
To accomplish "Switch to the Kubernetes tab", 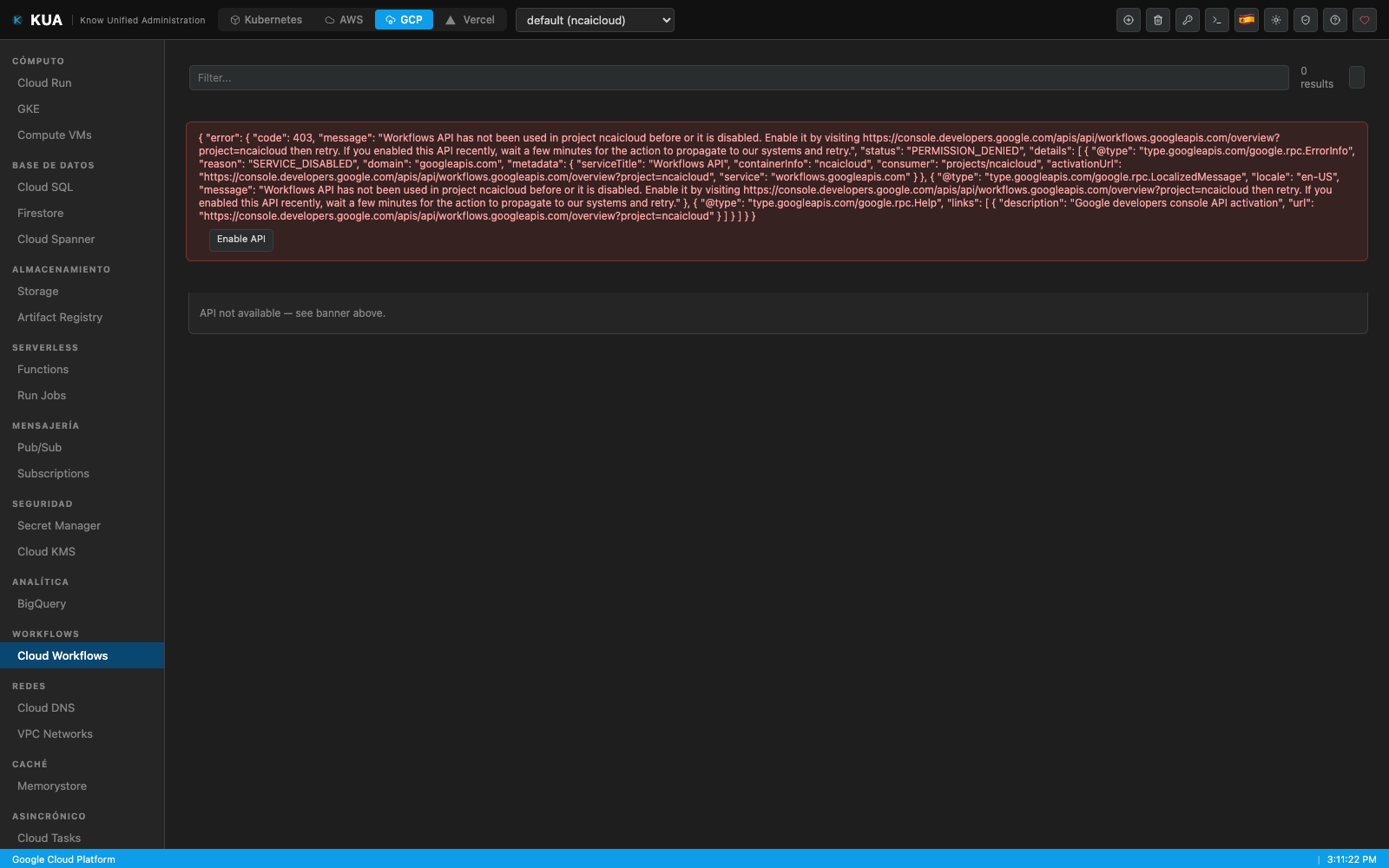I will tap(266, 20).
